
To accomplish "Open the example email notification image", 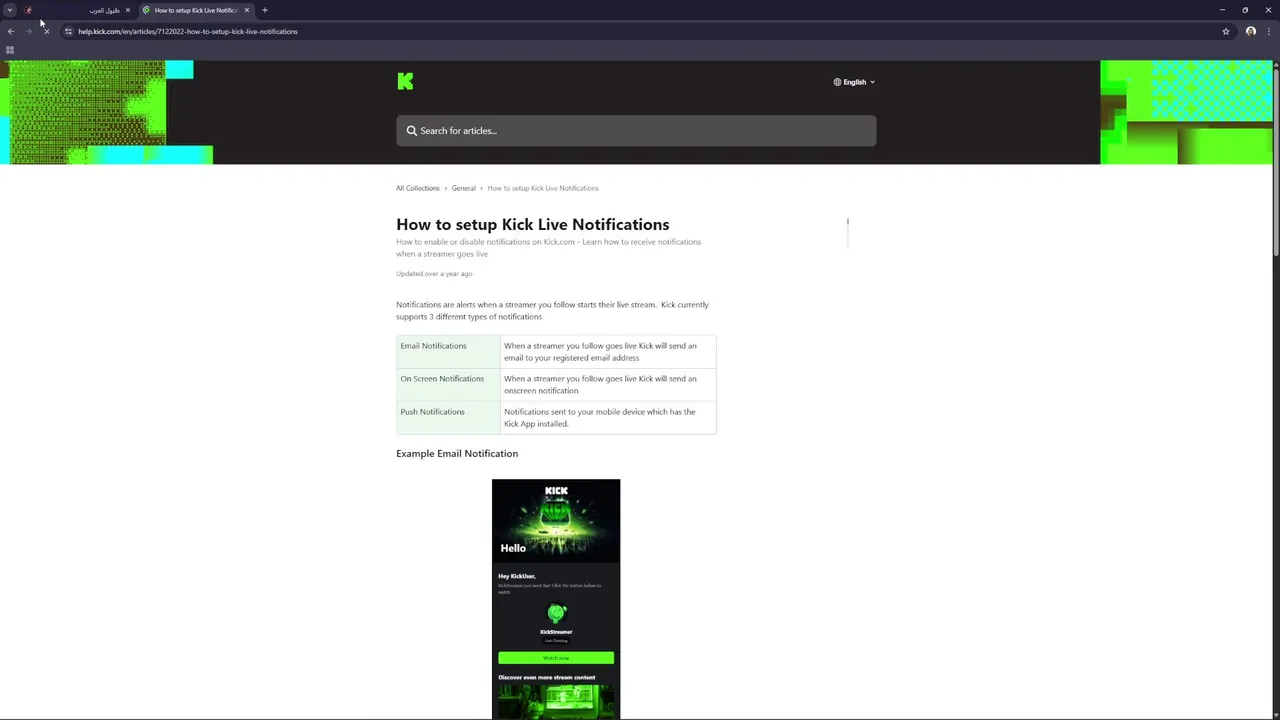I will click(x=556, y=599).
